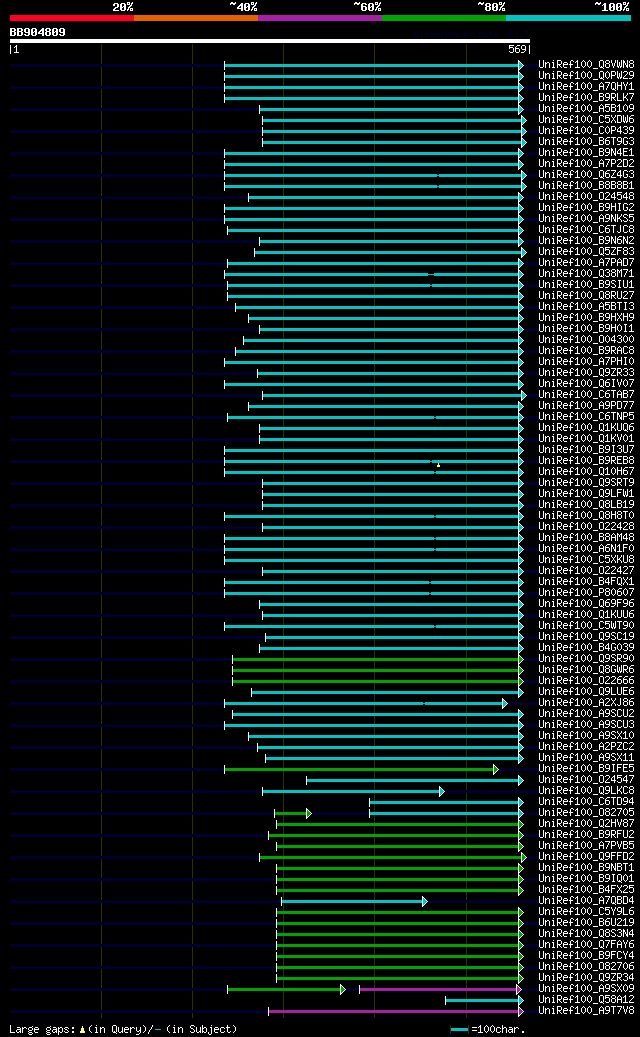Select hit label UniRef100_C5XDW6
The image size is (640, 1037).
(586, 120)
